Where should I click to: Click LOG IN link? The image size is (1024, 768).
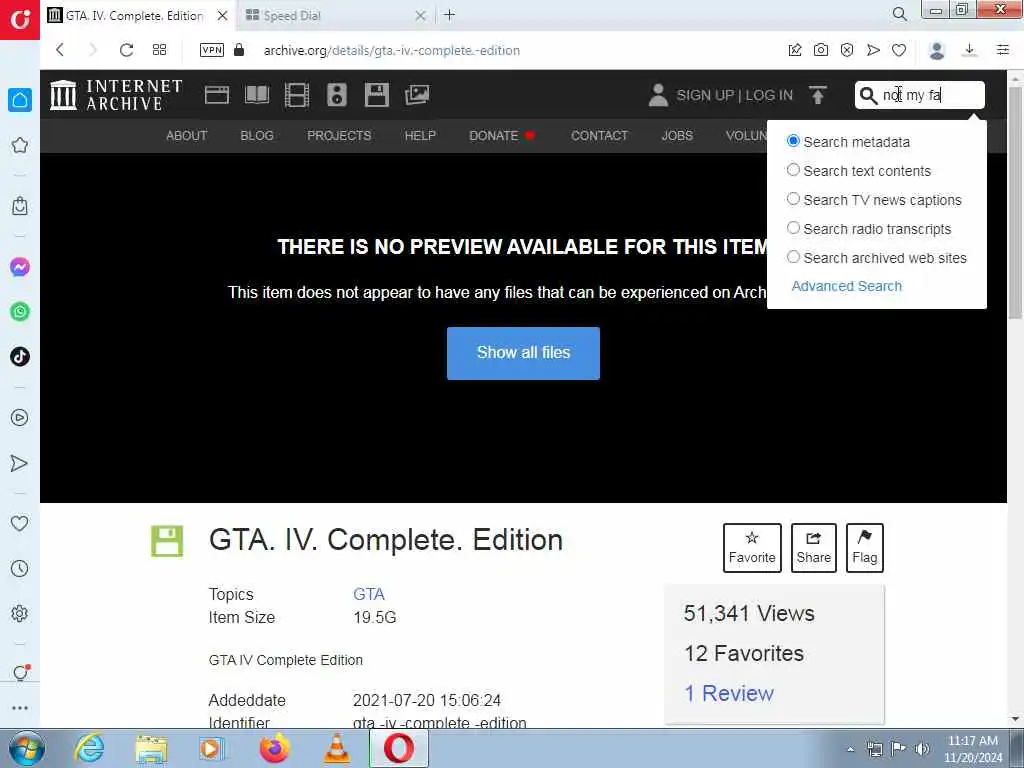(769, 95)
